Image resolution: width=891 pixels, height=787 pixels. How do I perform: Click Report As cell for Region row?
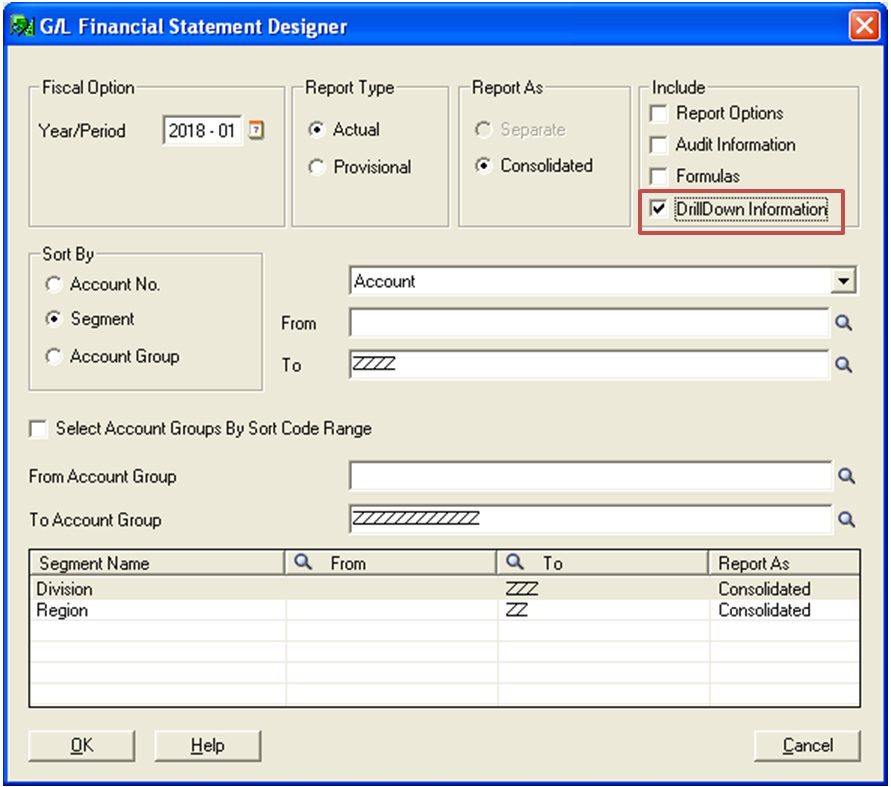pos(784,610)
